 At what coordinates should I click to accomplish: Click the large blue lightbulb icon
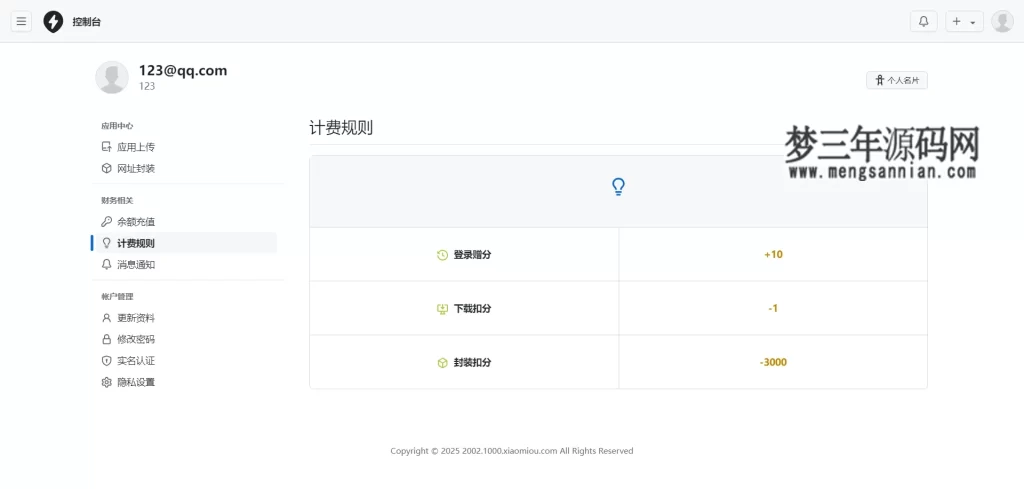click(618, 187)
